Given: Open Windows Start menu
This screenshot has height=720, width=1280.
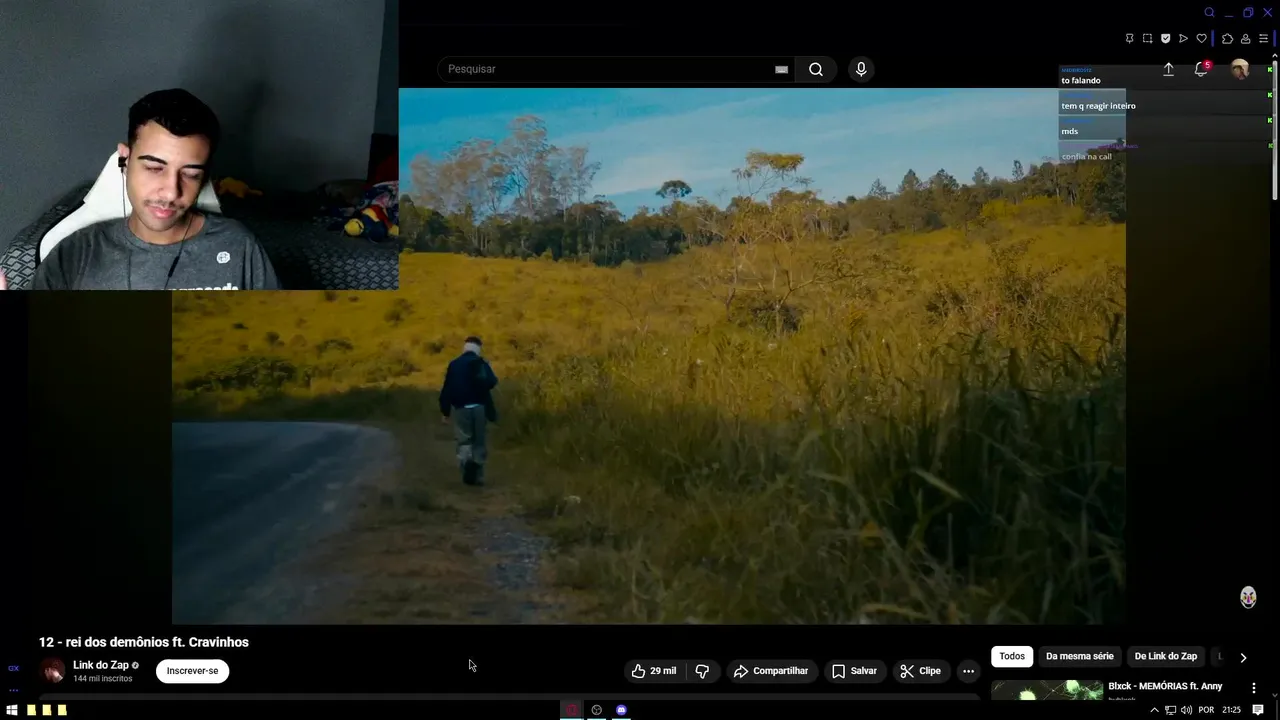Looking at the screenshot, I should pyautogui.click(x=12, y=710).
